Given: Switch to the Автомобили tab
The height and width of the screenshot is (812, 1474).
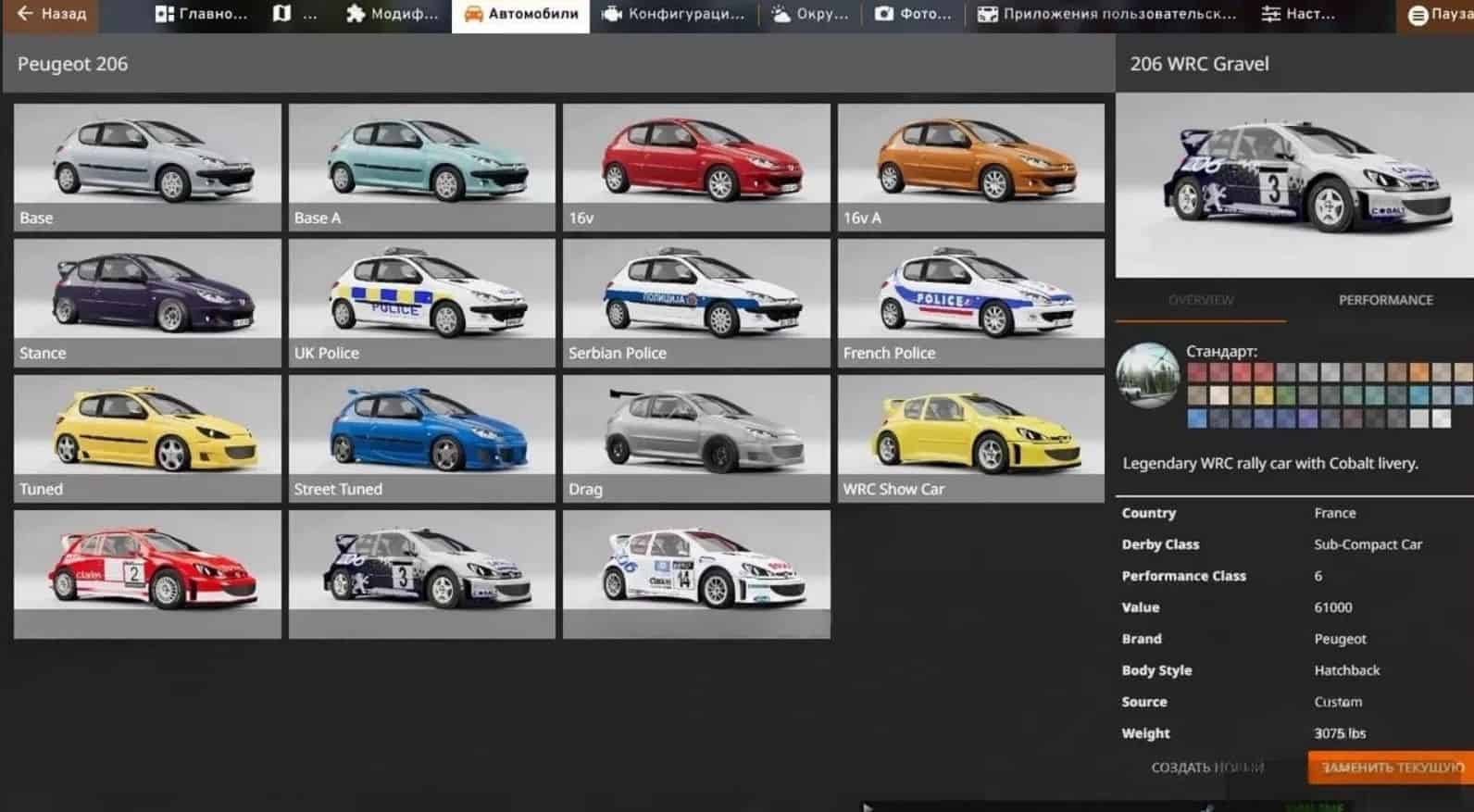Looking at the screenshot, I should [521, 14].
